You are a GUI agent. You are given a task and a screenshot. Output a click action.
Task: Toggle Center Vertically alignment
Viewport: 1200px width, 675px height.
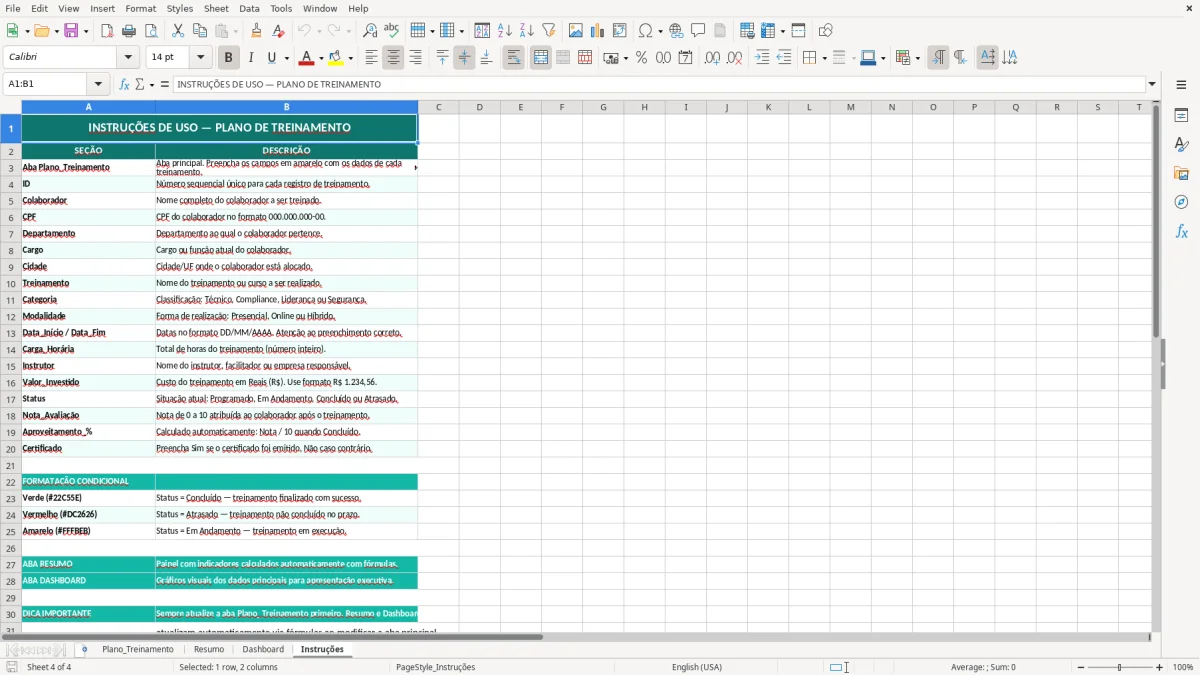[464, 58]
